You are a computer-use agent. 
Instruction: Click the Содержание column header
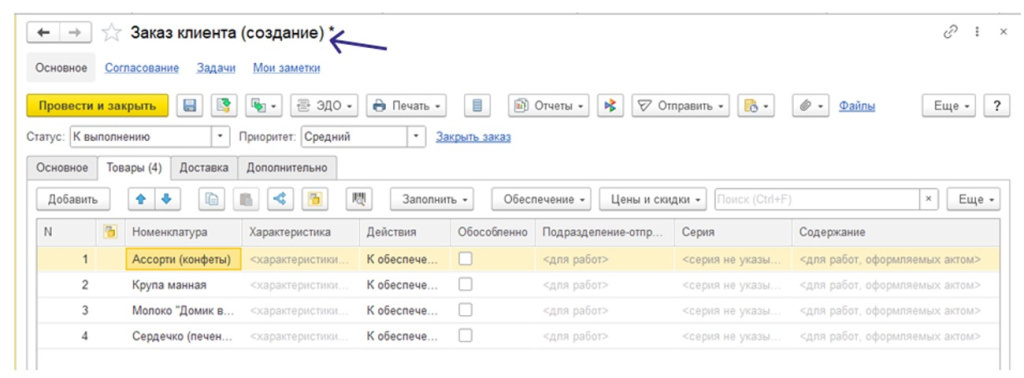tap(895, 232)
